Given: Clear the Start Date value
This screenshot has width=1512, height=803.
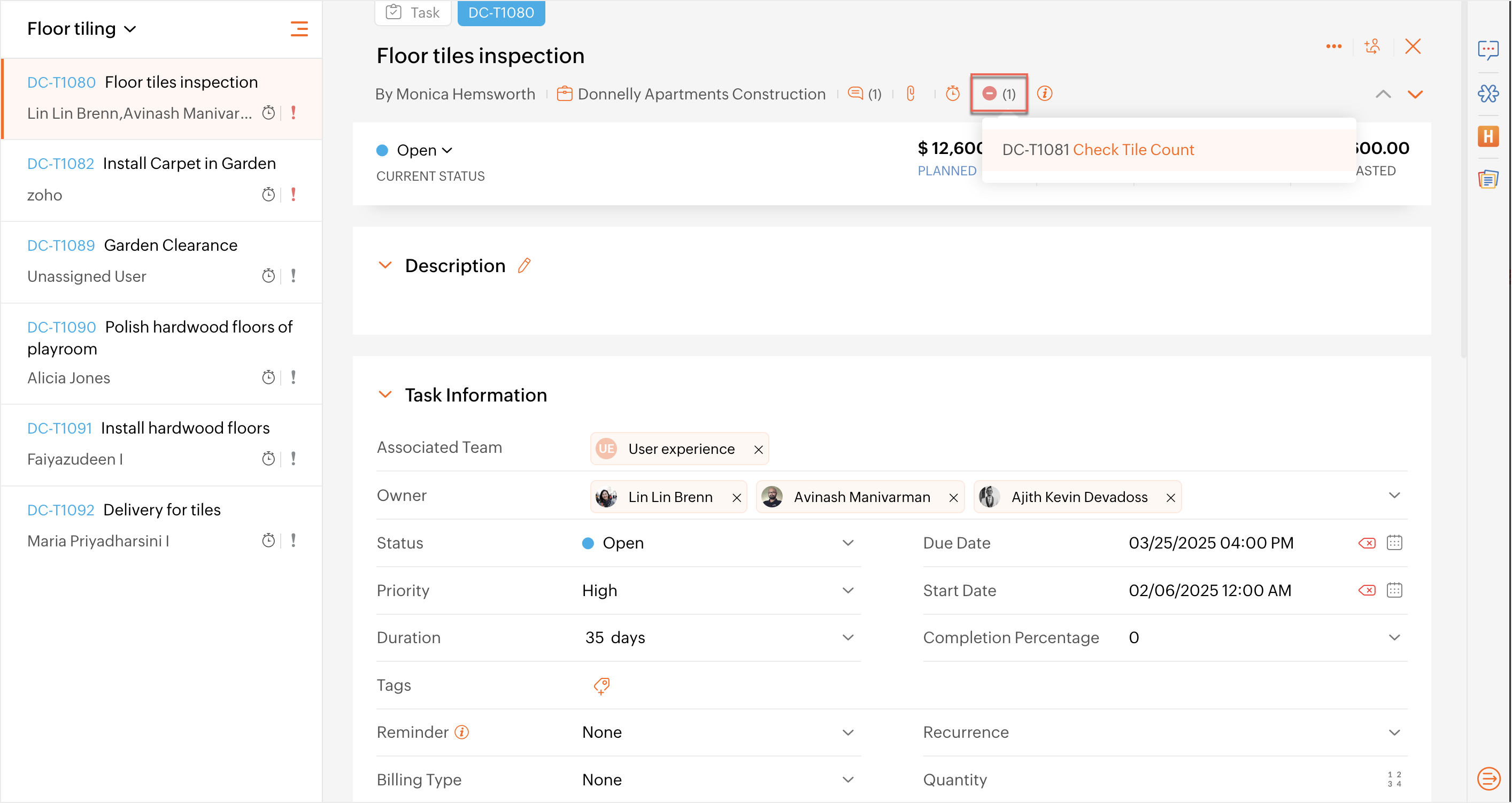Looking at the screenshot, I should coord(1367,591).
